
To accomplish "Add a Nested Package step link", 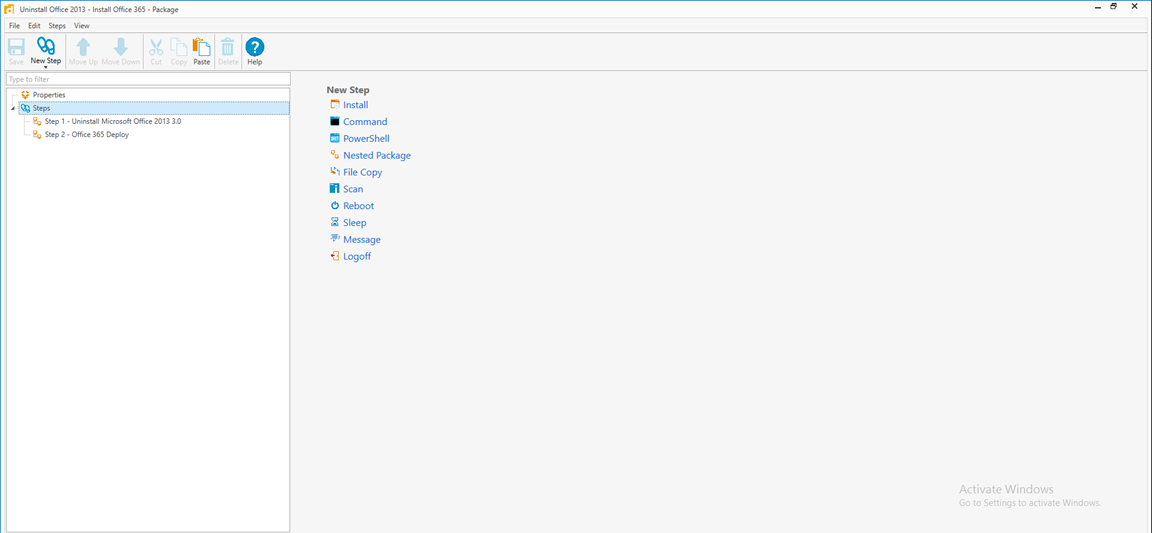I will coord(377,155).
